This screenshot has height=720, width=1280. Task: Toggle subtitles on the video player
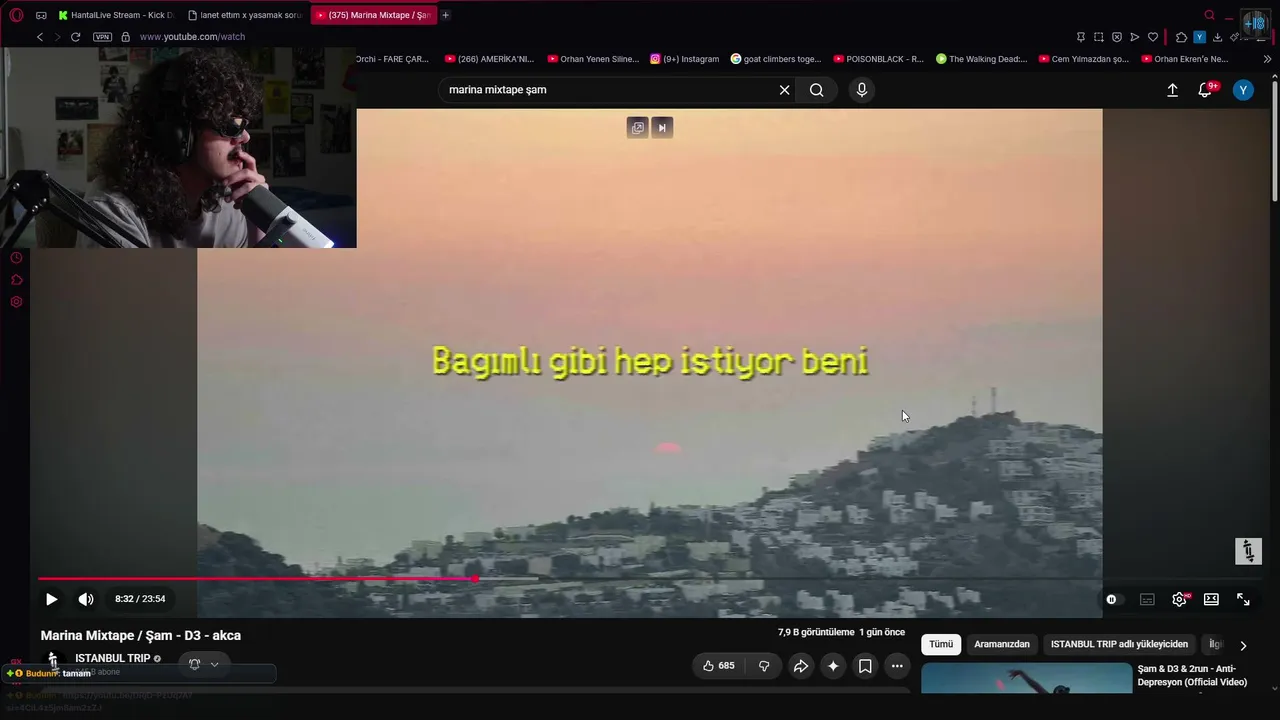tap(1147, 599)
